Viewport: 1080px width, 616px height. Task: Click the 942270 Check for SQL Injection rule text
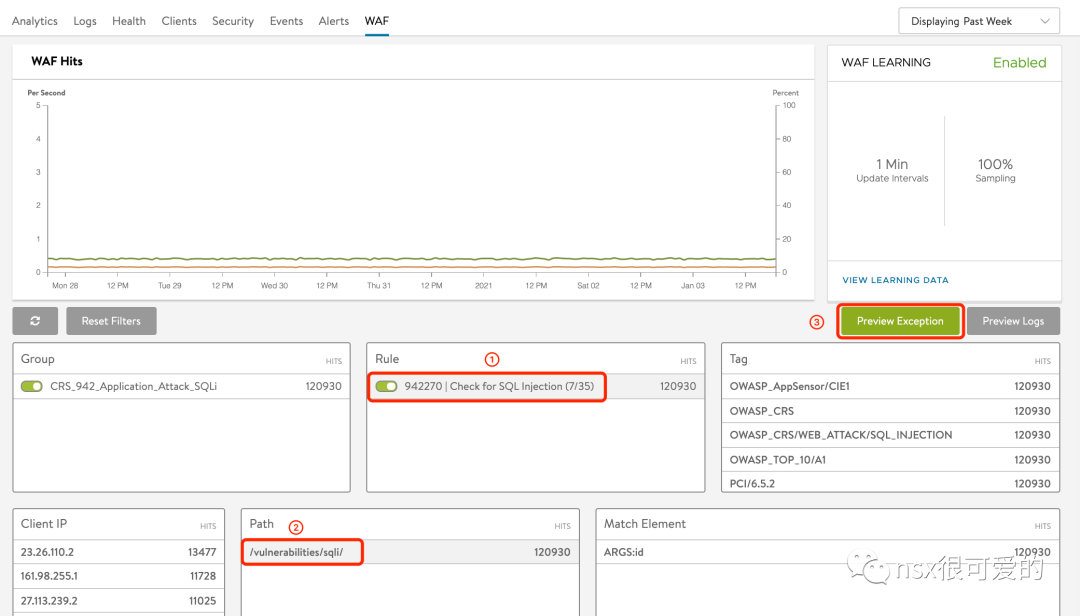(499, 387)
